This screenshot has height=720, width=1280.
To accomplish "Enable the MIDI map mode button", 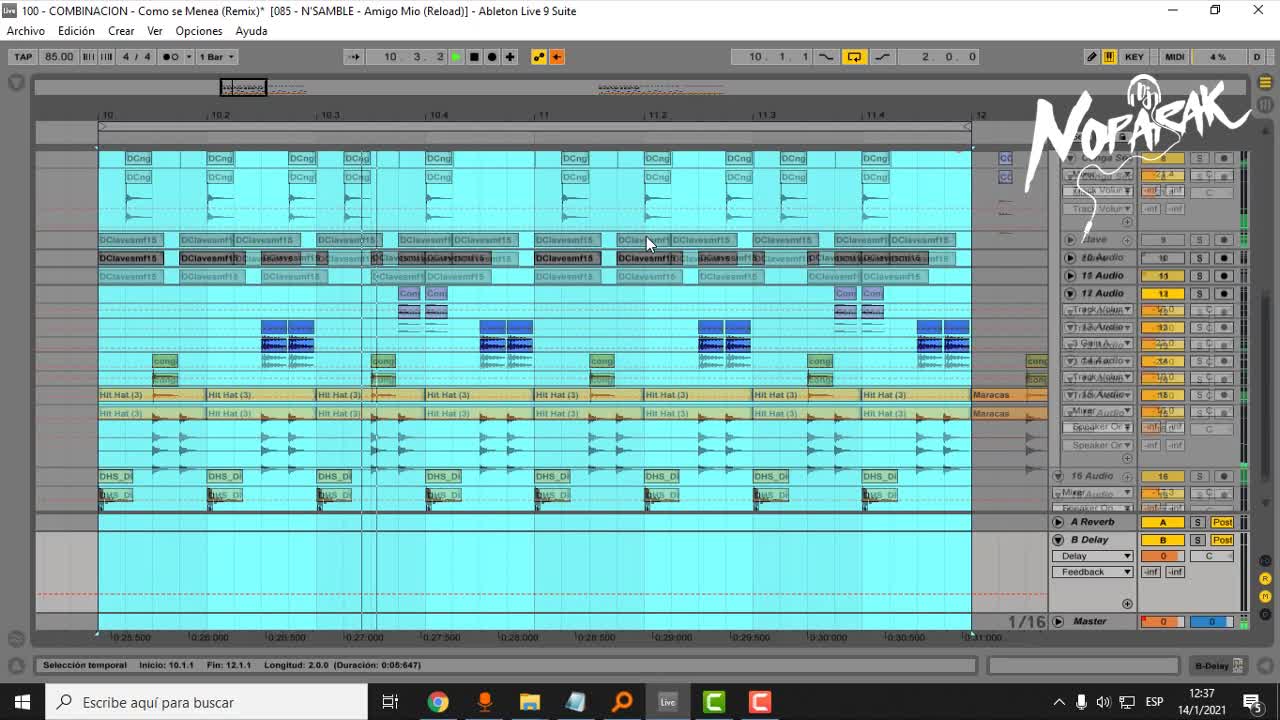I will click(1174, 57).
